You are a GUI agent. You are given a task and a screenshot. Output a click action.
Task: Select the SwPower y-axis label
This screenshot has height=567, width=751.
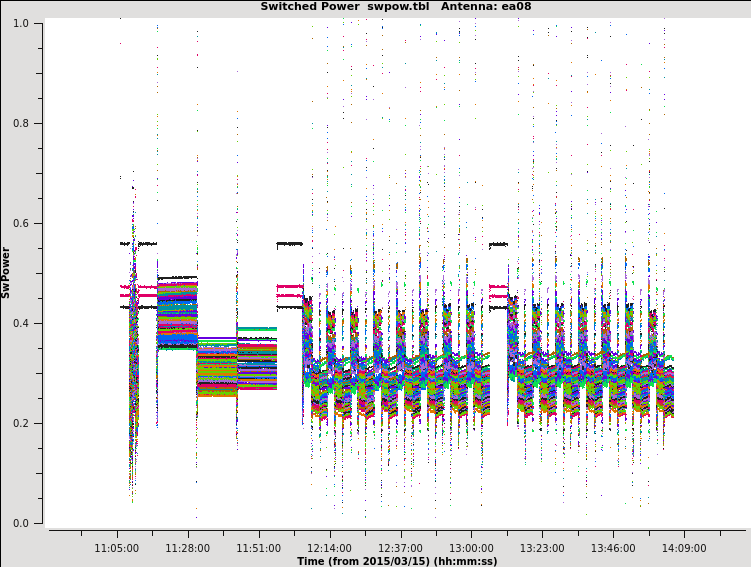6,272
